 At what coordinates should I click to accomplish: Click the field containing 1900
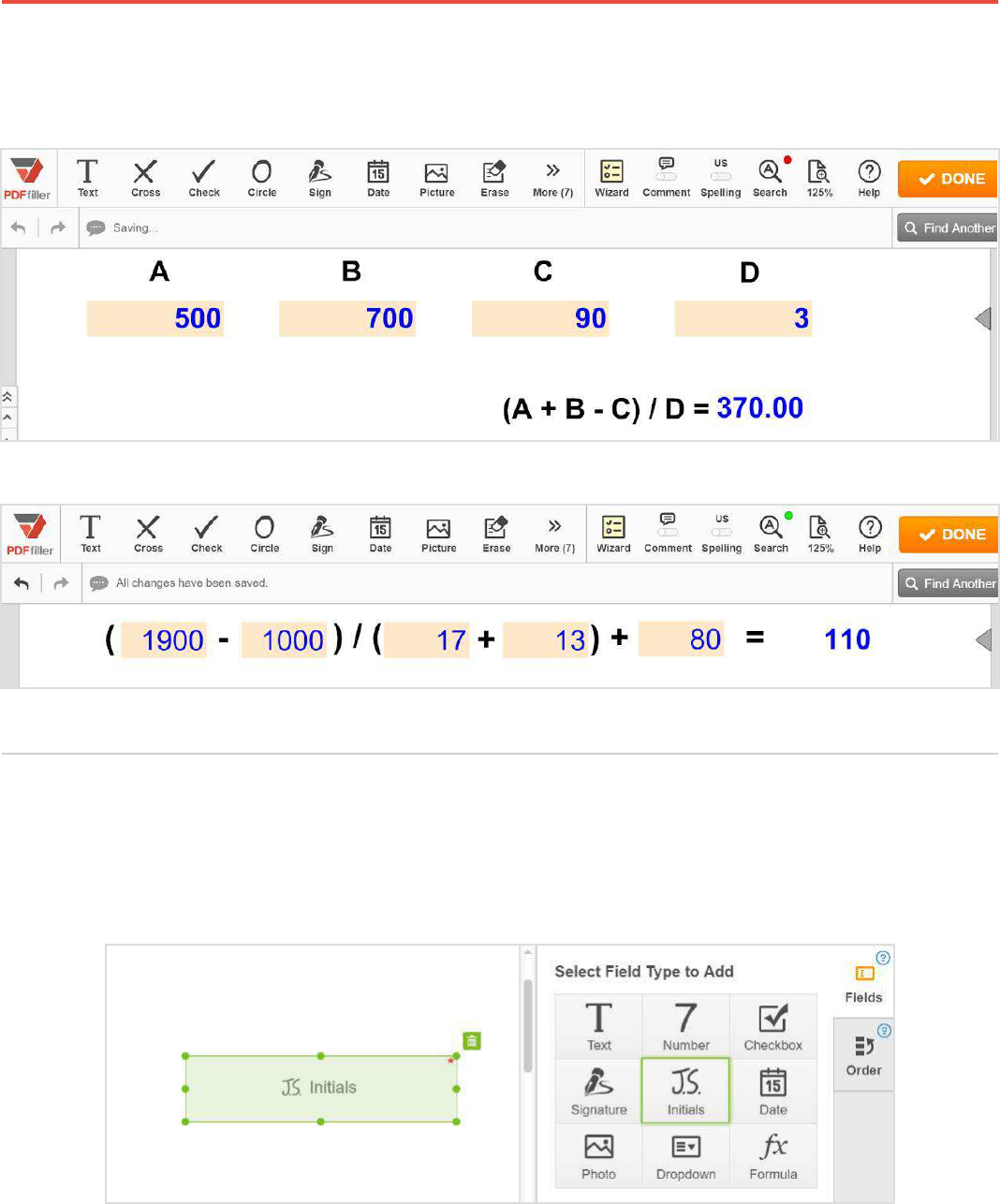[x=164, y=640]
